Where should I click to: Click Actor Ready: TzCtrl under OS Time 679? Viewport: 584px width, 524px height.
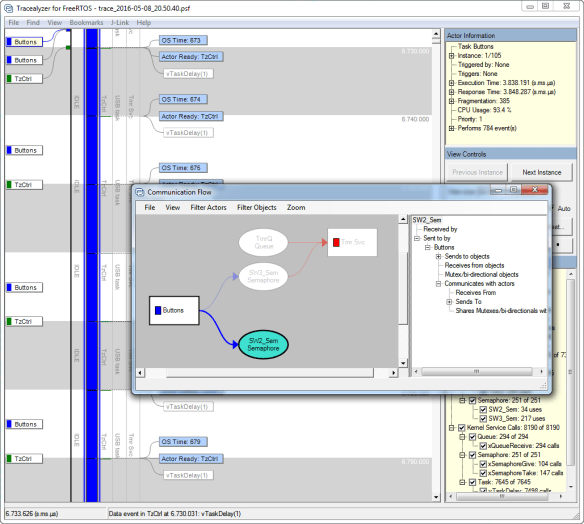[x=191, y=459]
